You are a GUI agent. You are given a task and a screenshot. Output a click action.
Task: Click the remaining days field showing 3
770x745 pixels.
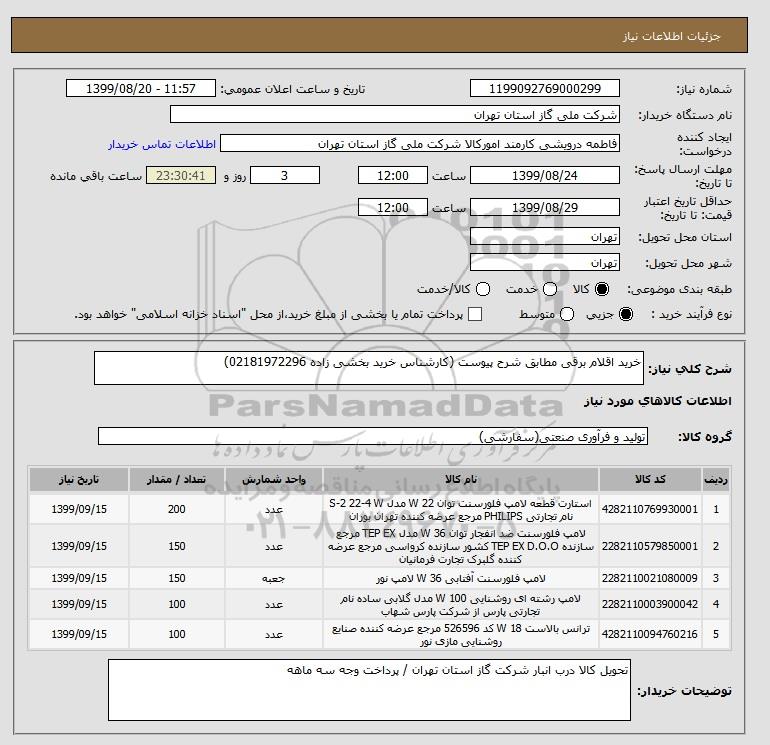tap(285, 175)
